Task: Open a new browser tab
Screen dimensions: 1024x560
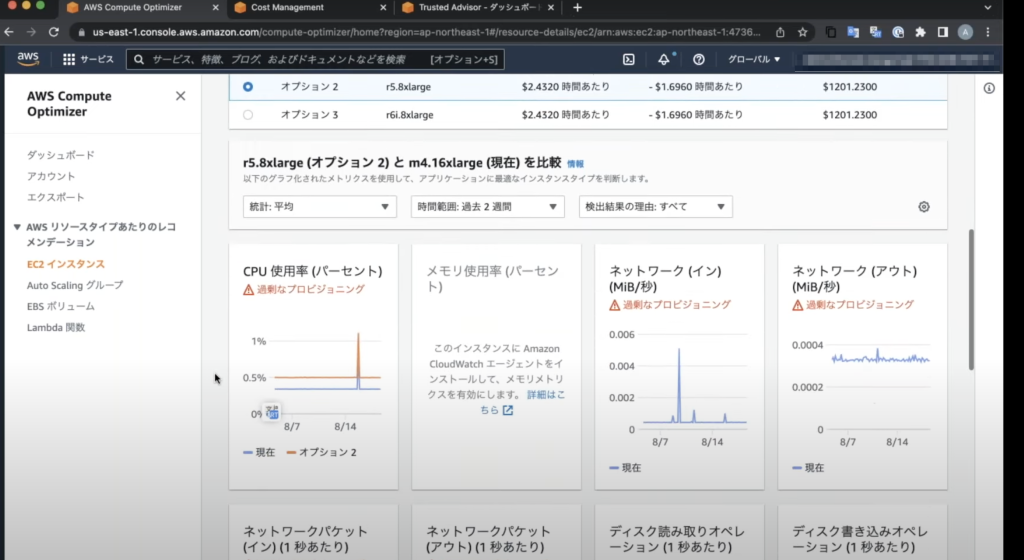Action: coord(577,8)
